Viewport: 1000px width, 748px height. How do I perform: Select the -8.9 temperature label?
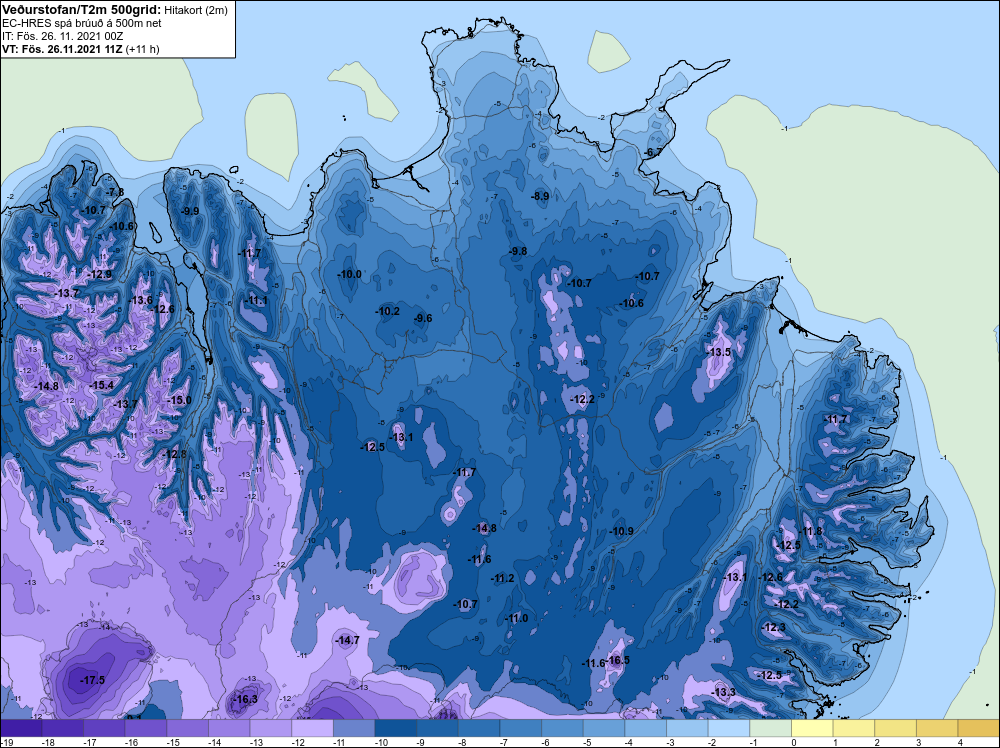point(540,196)
